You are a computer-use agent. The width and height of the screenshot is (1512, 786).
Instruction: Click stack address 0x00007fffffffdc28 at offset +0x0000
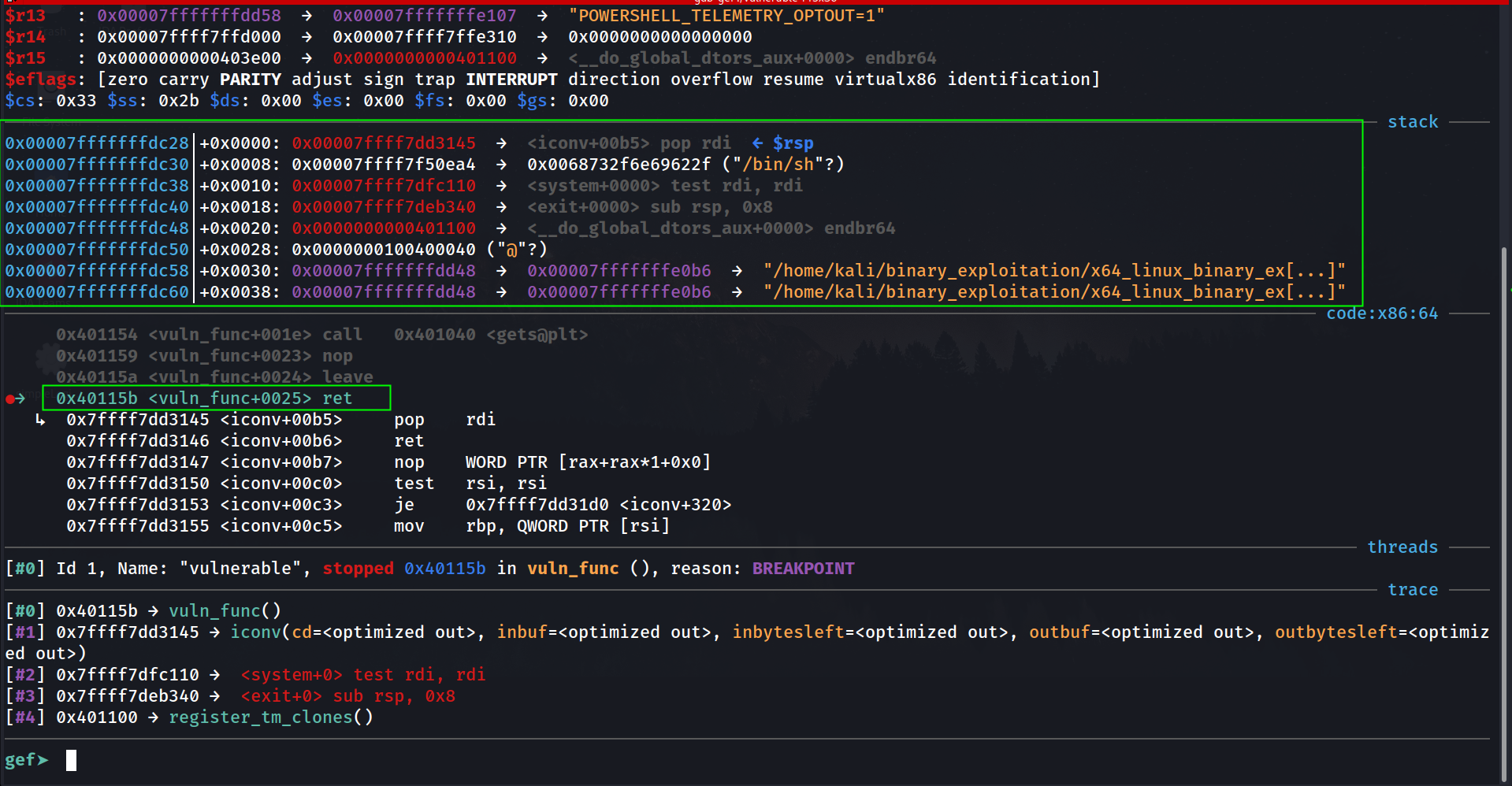pyautogui.click(x=97, y=143)
